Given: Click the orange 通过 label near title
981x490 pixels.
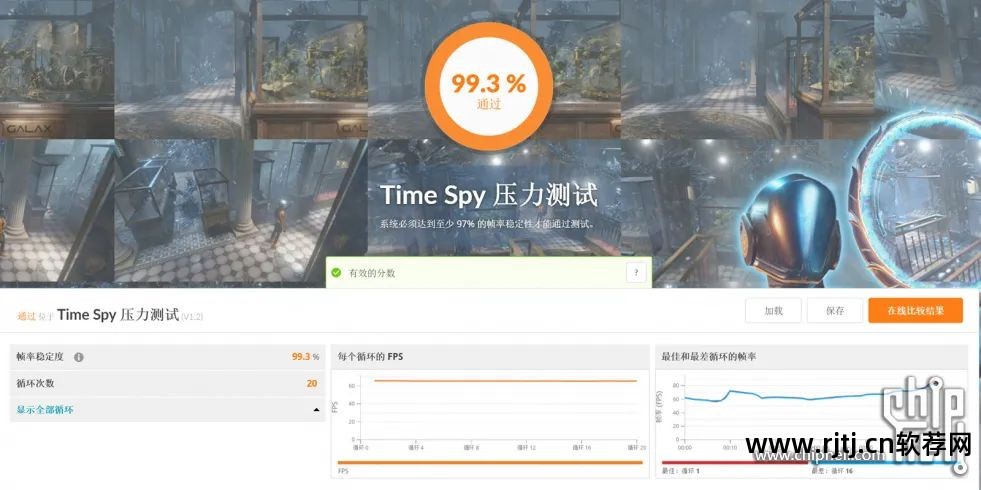Looking at the screenshot, I should 26,315.
